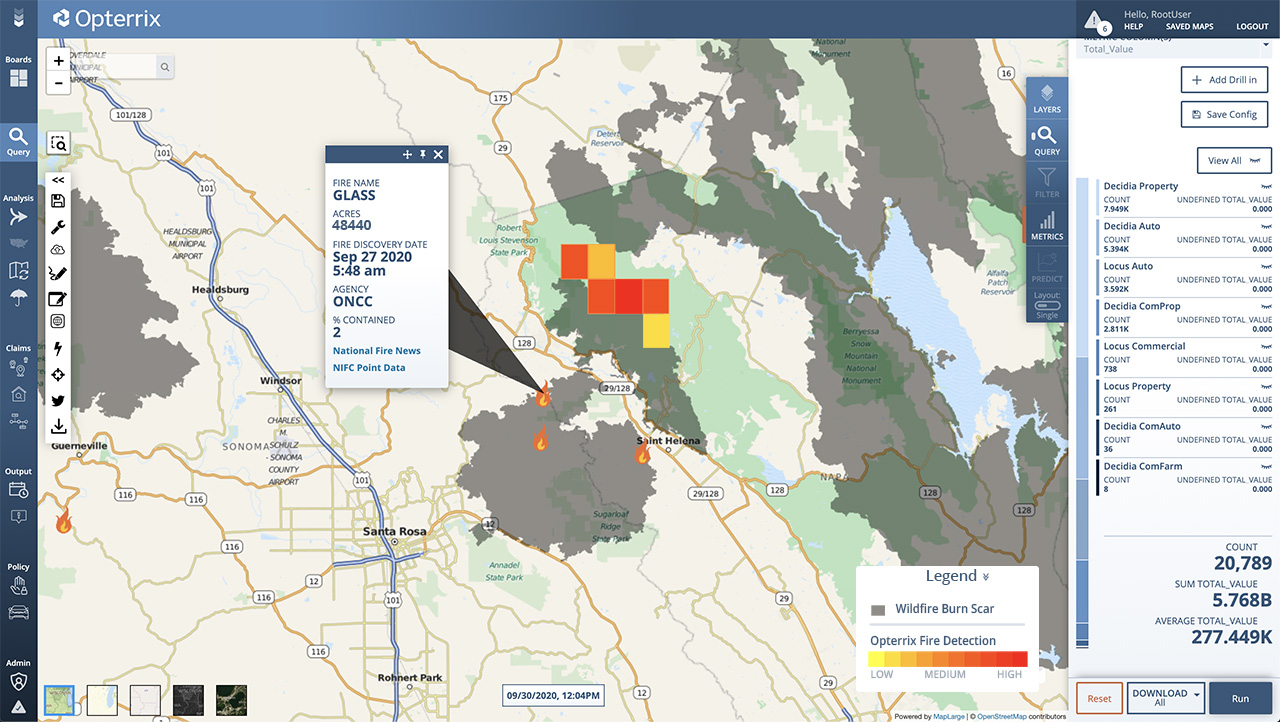This screenshot has height=722, width=1280.
Task: Switch to the Predict map tab
Action: [x=1047, y=267]
